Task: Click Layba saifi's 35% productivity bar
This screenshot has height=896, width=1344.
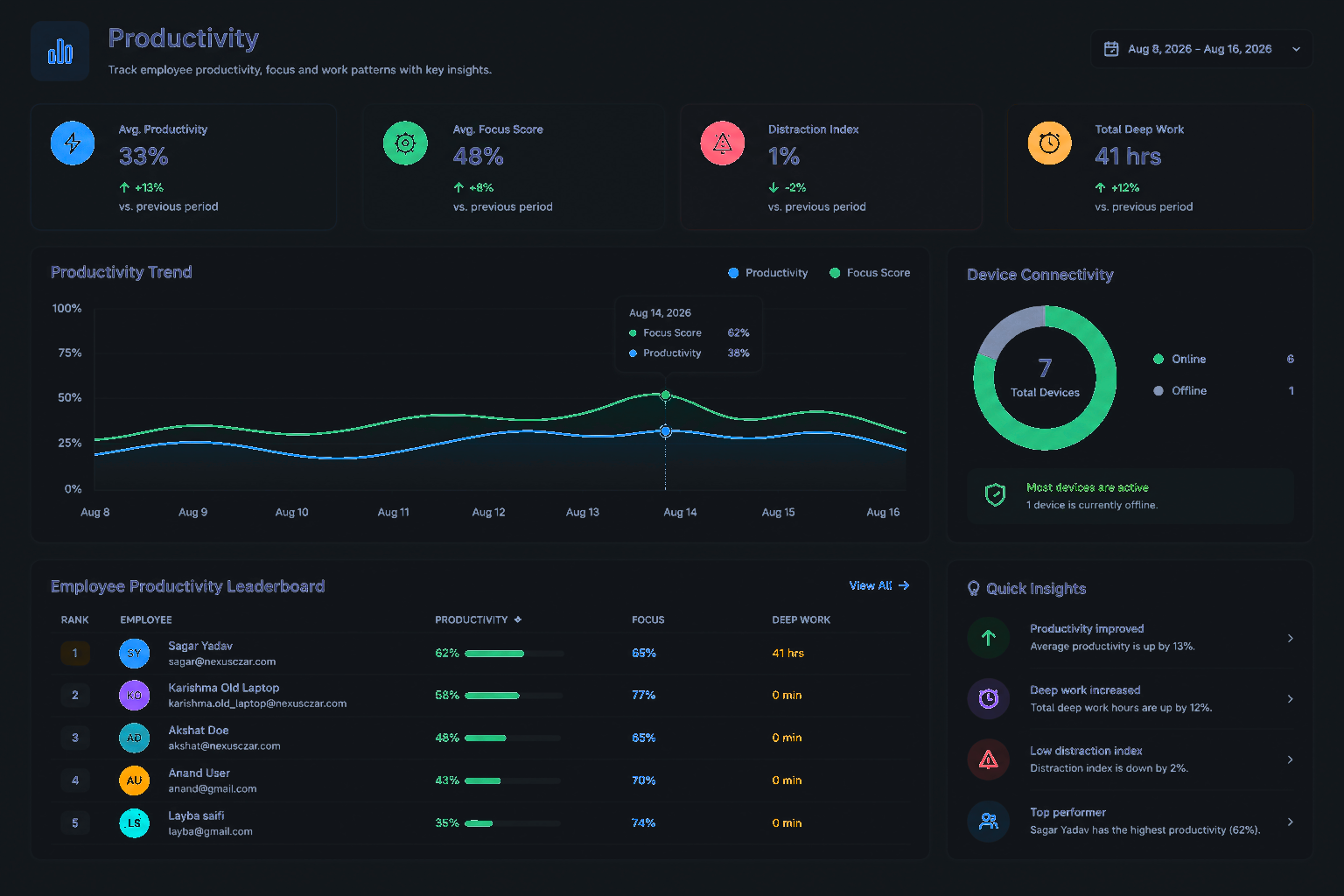Action: (514, 823)
